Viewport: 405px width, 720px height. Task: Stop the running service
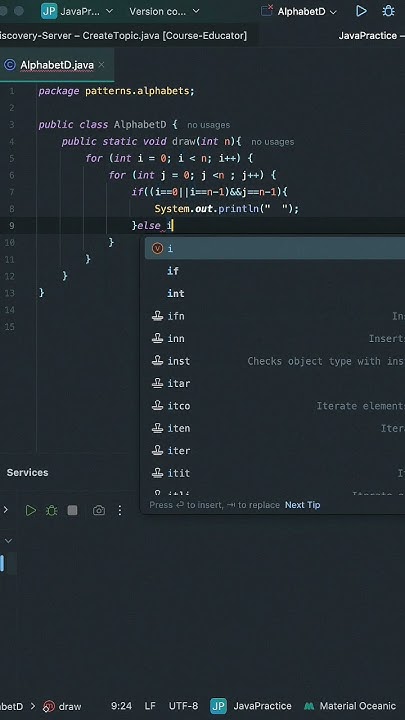(72, 510)
